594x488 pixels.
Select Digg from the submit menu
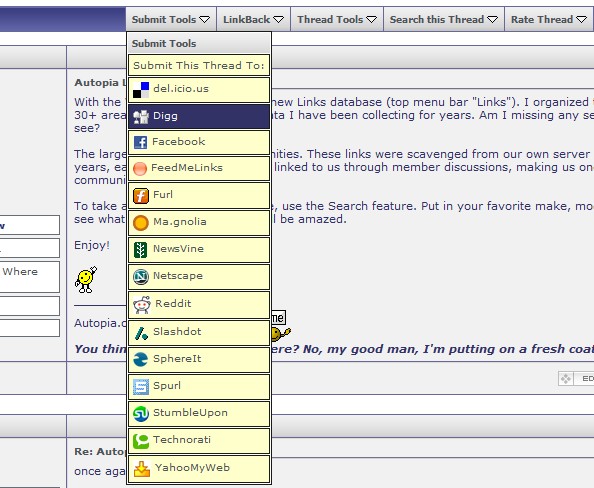click(199, 117)
